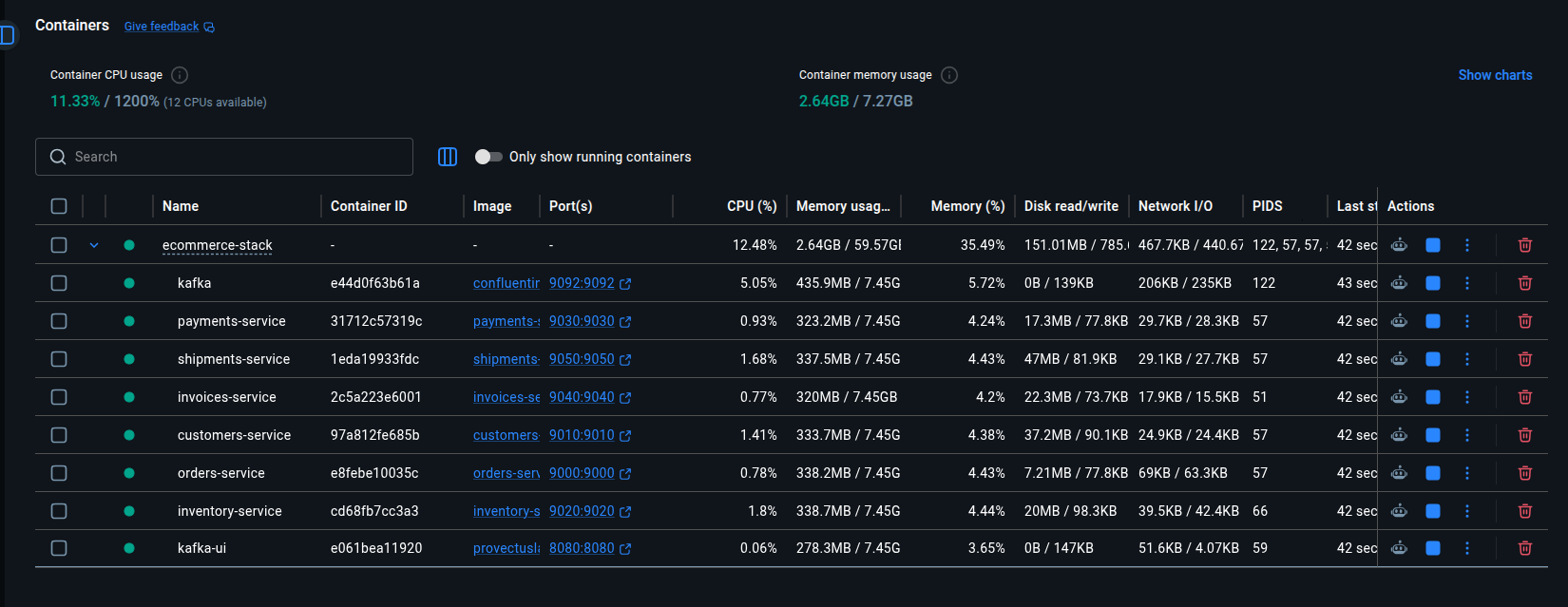1568x607 pixels.
Task: Show Container CPU usage info tooltip
Action: coord(180,75)
